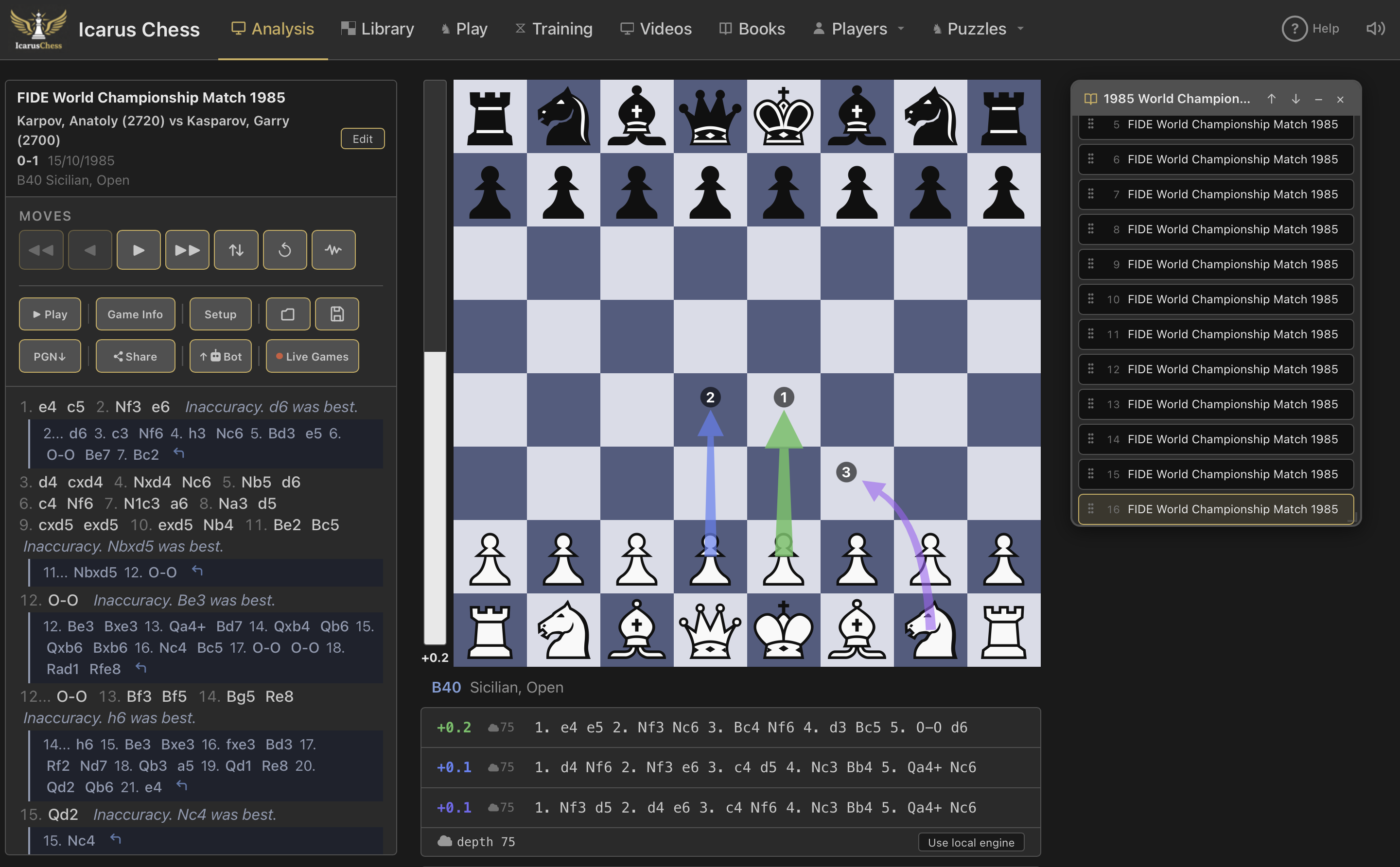This screenshot has height=867, width=1400.
Task: Click drag handle icon of game 14
Action: 1091,439
